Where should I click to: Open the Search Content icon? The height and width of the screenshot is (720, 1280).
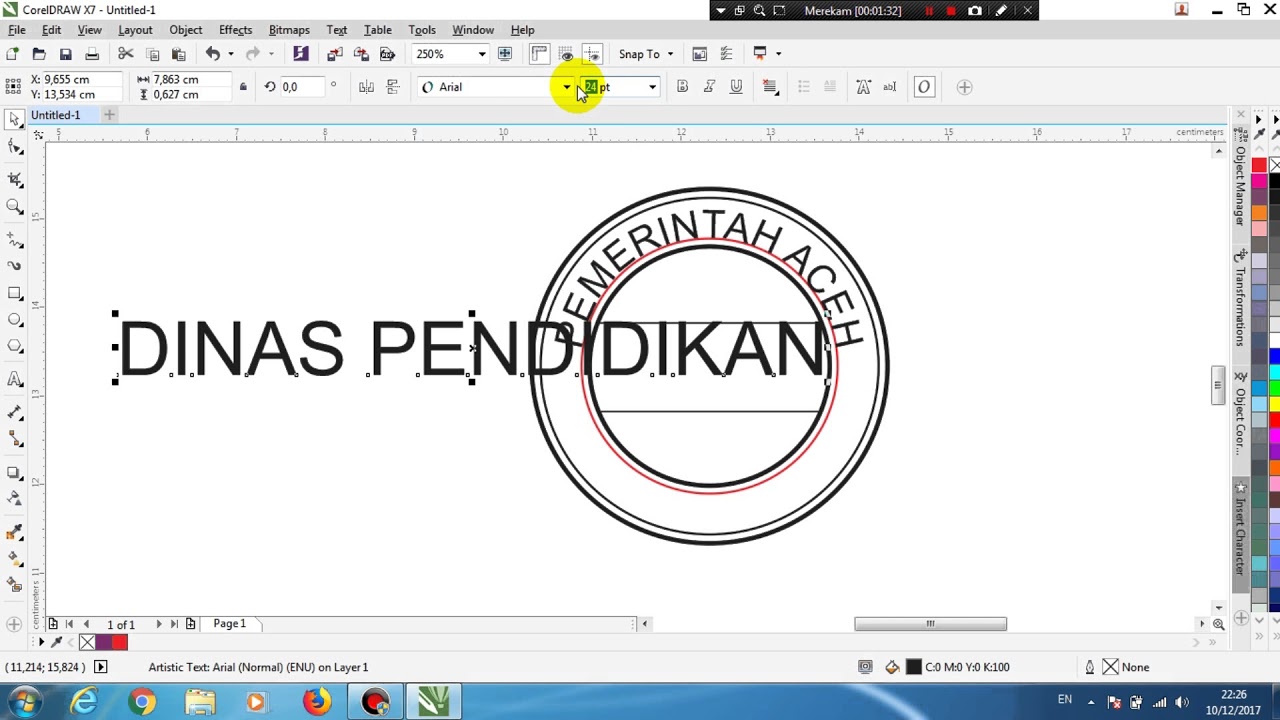pyautogui.click(x=301, y=54)
